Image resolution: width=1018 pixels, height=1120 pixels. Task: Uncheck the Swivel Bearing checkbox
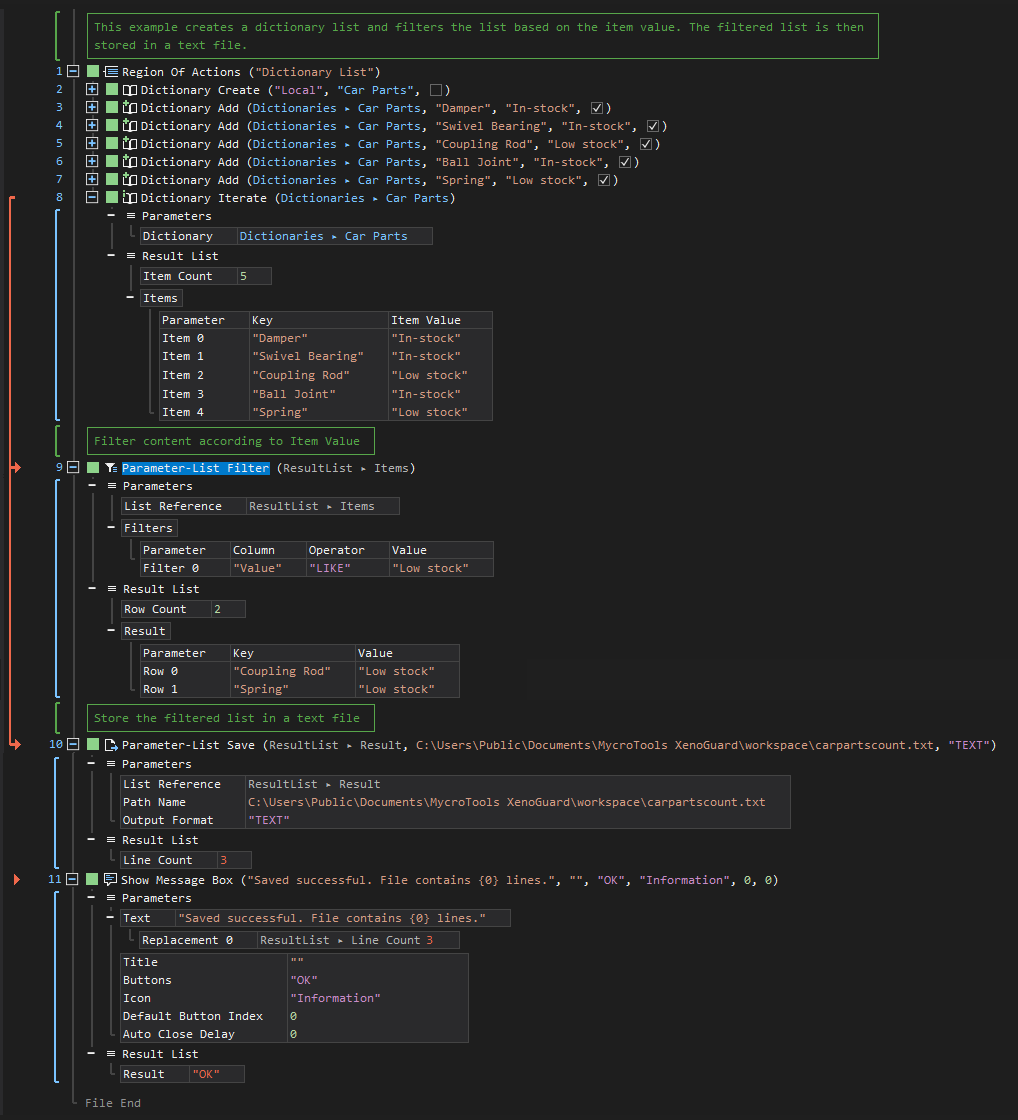653,126
